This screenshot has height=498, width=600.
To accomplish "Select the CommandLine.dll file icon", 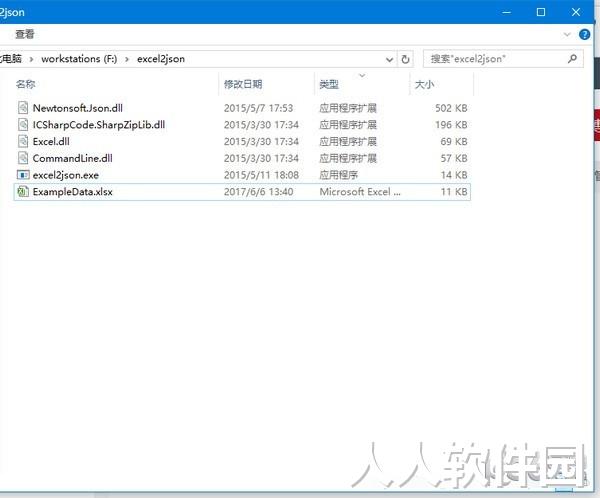I will [x=23, y=158].
